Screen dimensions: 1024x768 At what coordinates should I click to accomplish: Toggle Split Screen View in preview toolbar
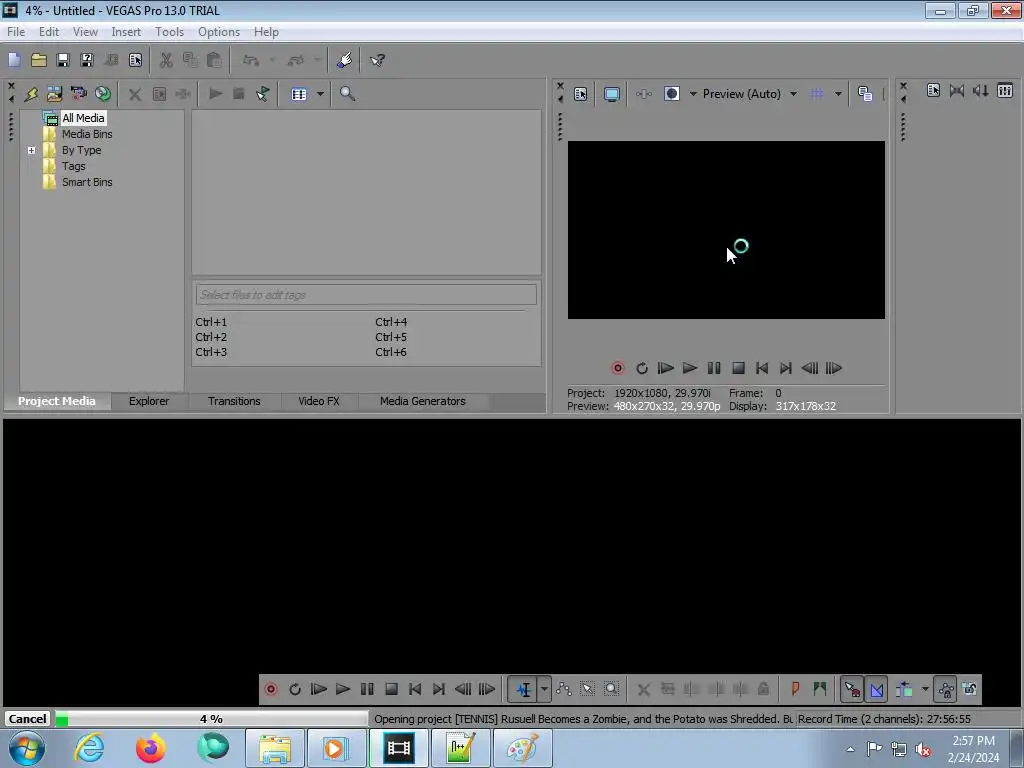click(672, 94)
